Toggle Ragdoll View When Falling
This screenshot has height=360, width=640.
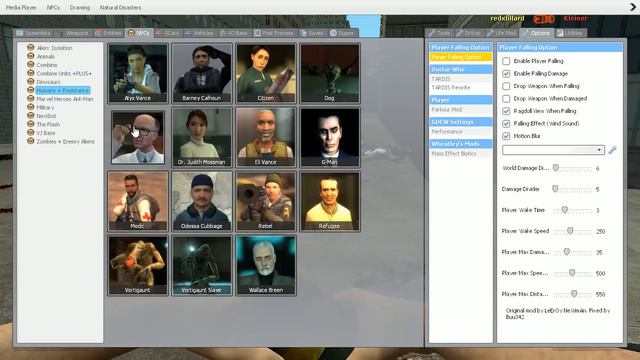pyautogui.click(x=506, y=111)
